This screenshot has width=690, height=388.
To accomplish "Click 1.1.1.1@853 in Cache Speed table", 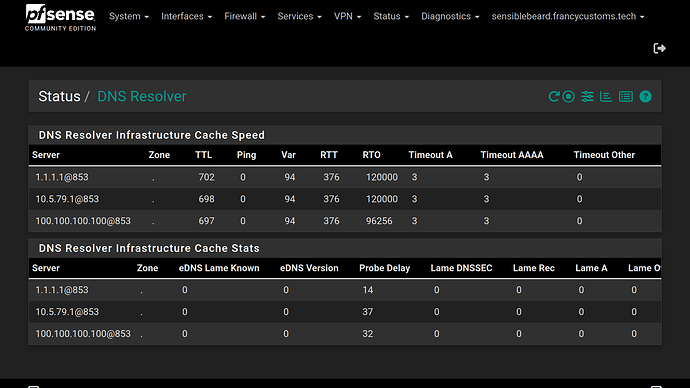I will click(x=62, y=177).
